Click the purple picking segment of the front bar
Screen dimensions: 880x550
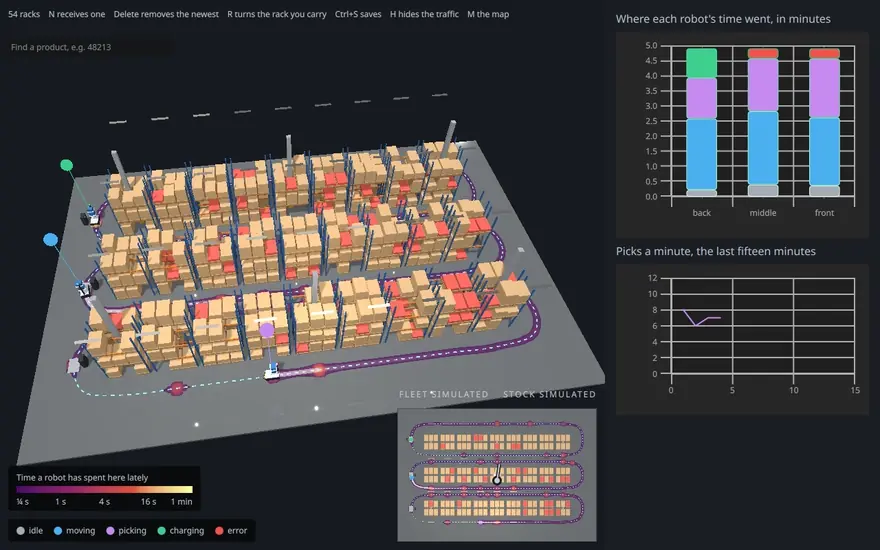(x=824, y=88)
